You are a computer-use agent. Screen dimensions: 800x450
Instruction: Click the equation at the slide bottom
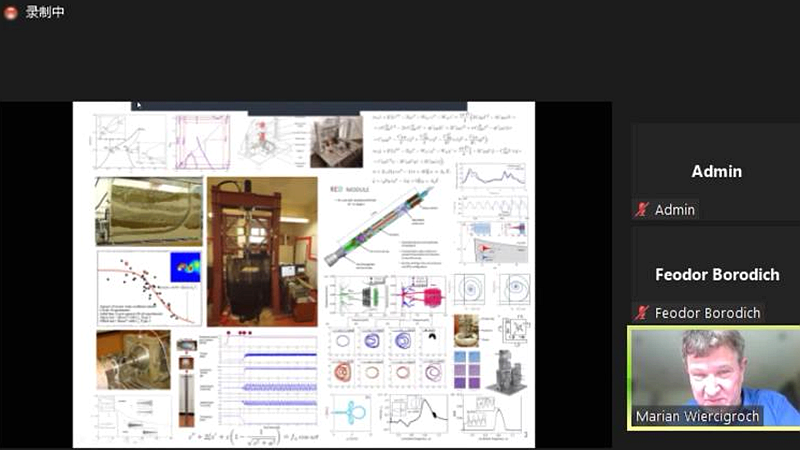[x=254, y=436]
